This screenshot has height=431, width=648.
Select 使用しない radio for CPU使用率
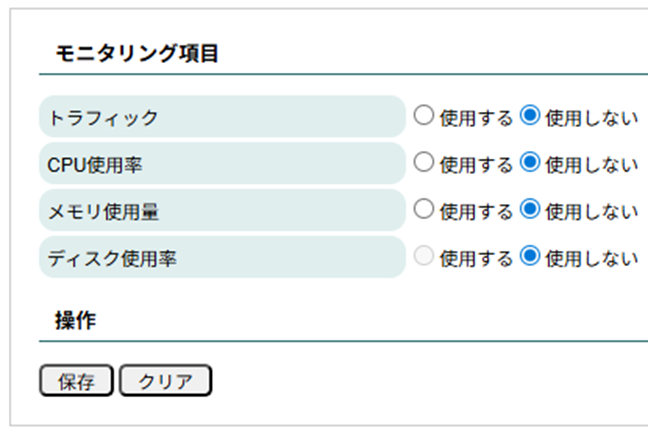(x=530, y=162)
